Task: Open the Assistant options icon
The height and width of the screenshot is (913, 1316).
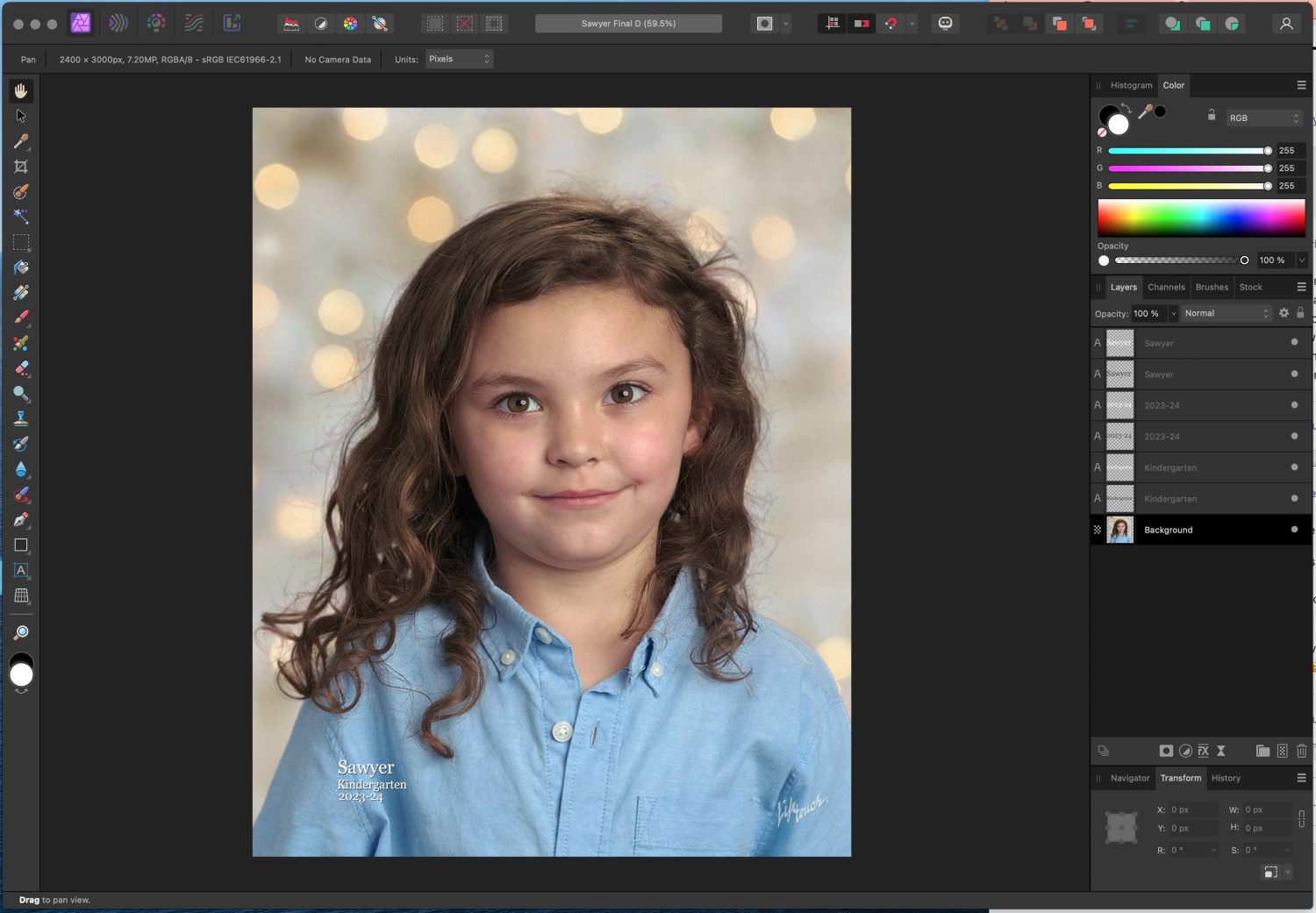Action: click(945, 24)
